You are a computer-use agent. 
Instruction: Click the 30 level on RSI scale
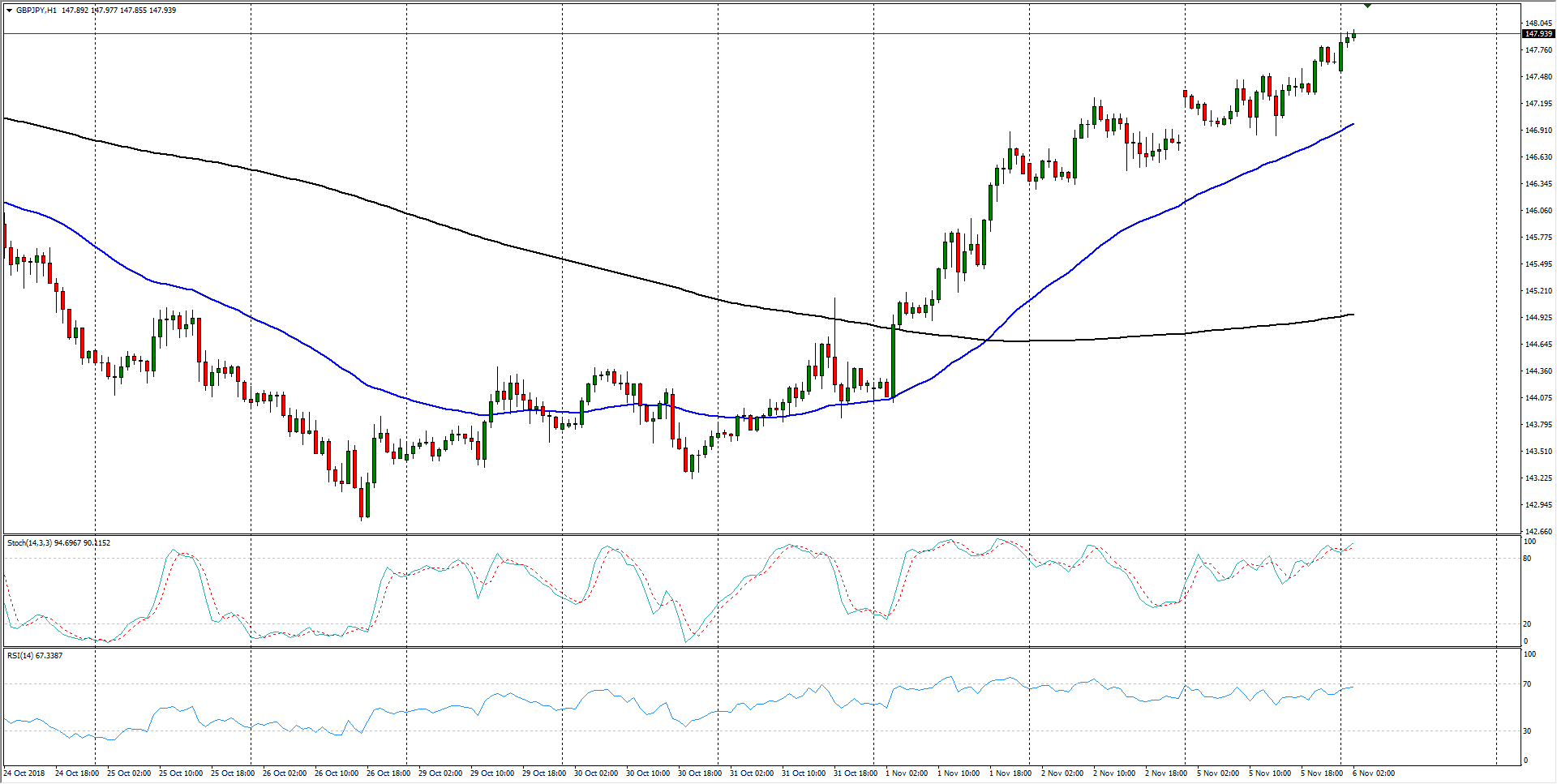click(1527, 730)
